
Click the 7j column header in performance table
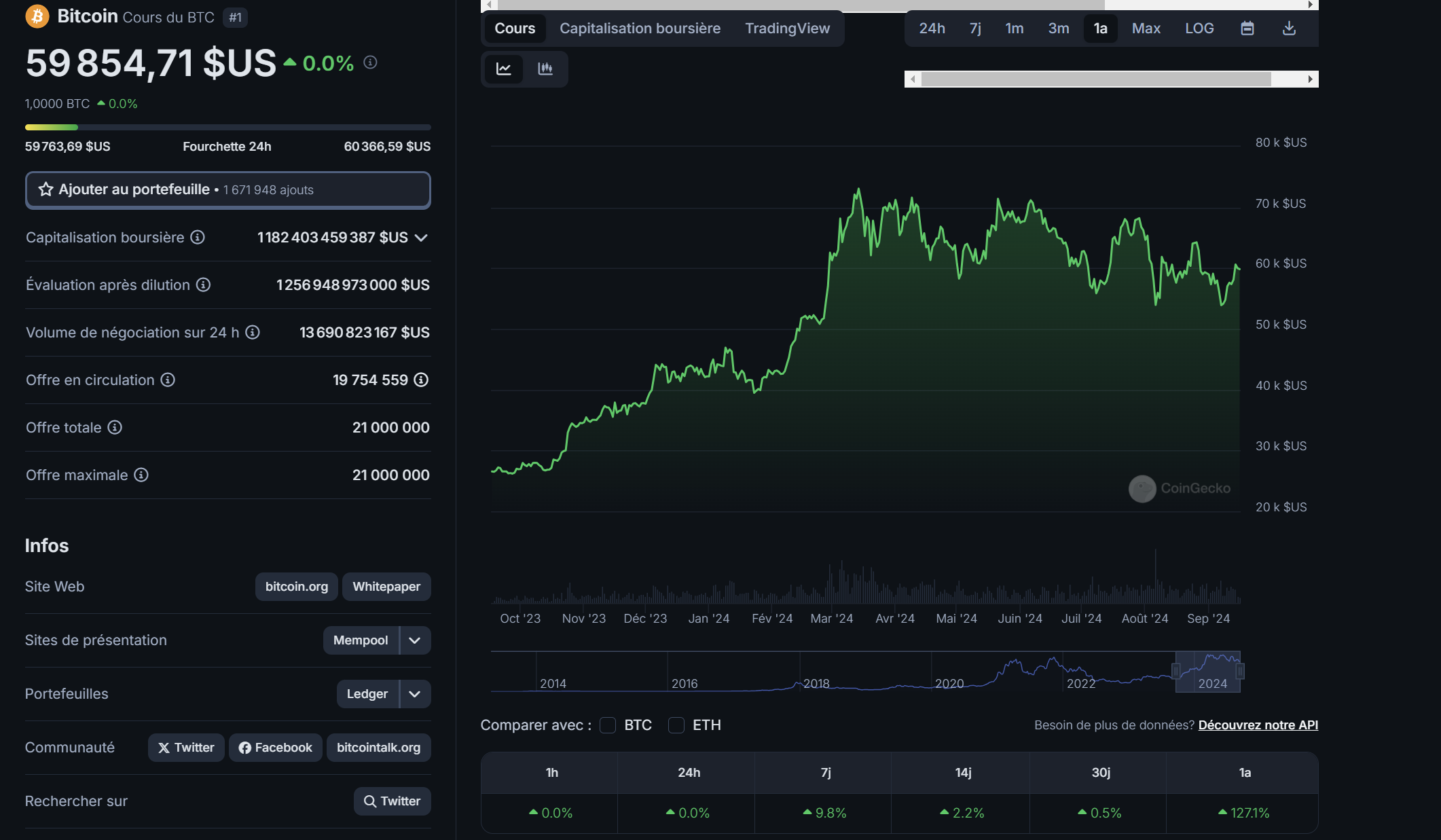(x=826, y=773)
